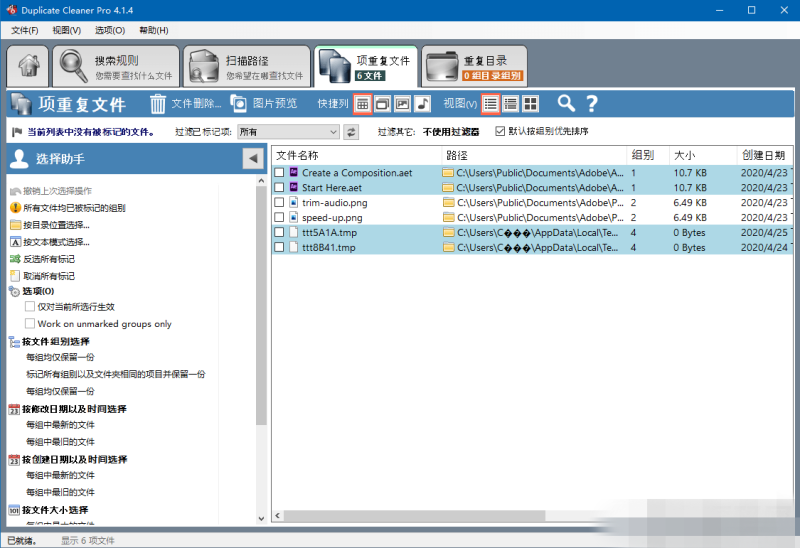Switch to thumbnail grid view icon
Screen dimensions: 800x548
tap(530, 103)
